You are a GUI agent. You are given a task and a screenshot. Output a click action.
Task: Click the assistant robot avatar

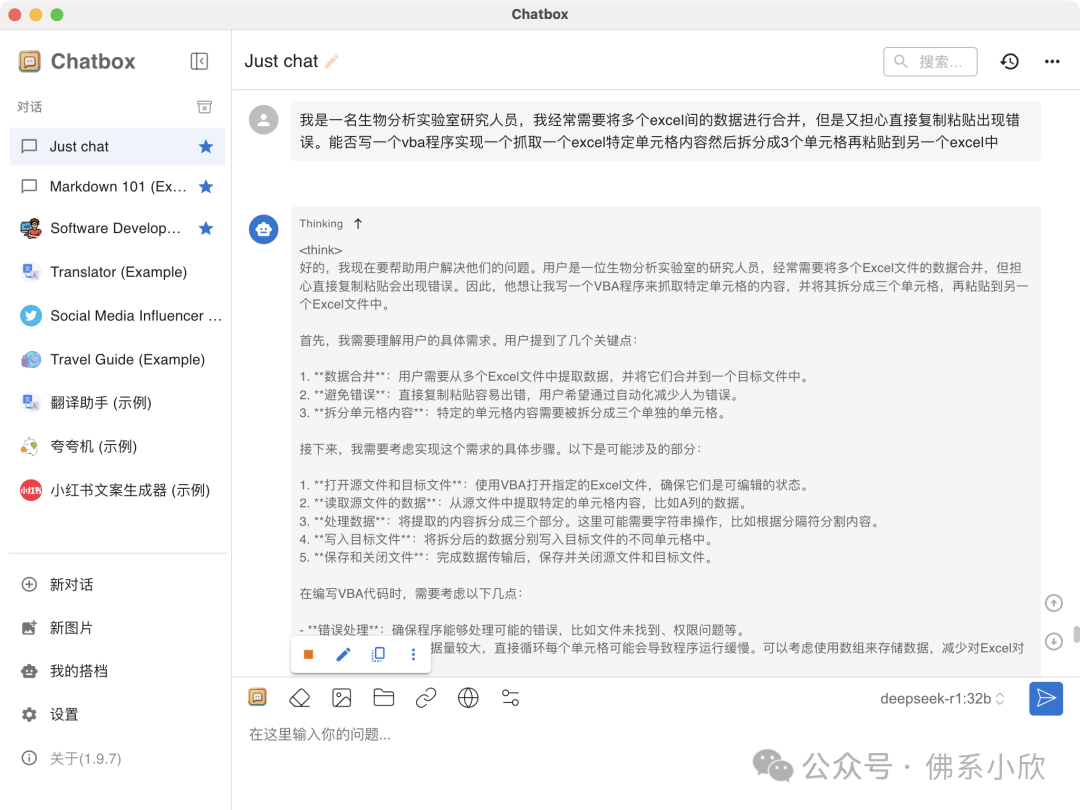click(x=264, y=229)
